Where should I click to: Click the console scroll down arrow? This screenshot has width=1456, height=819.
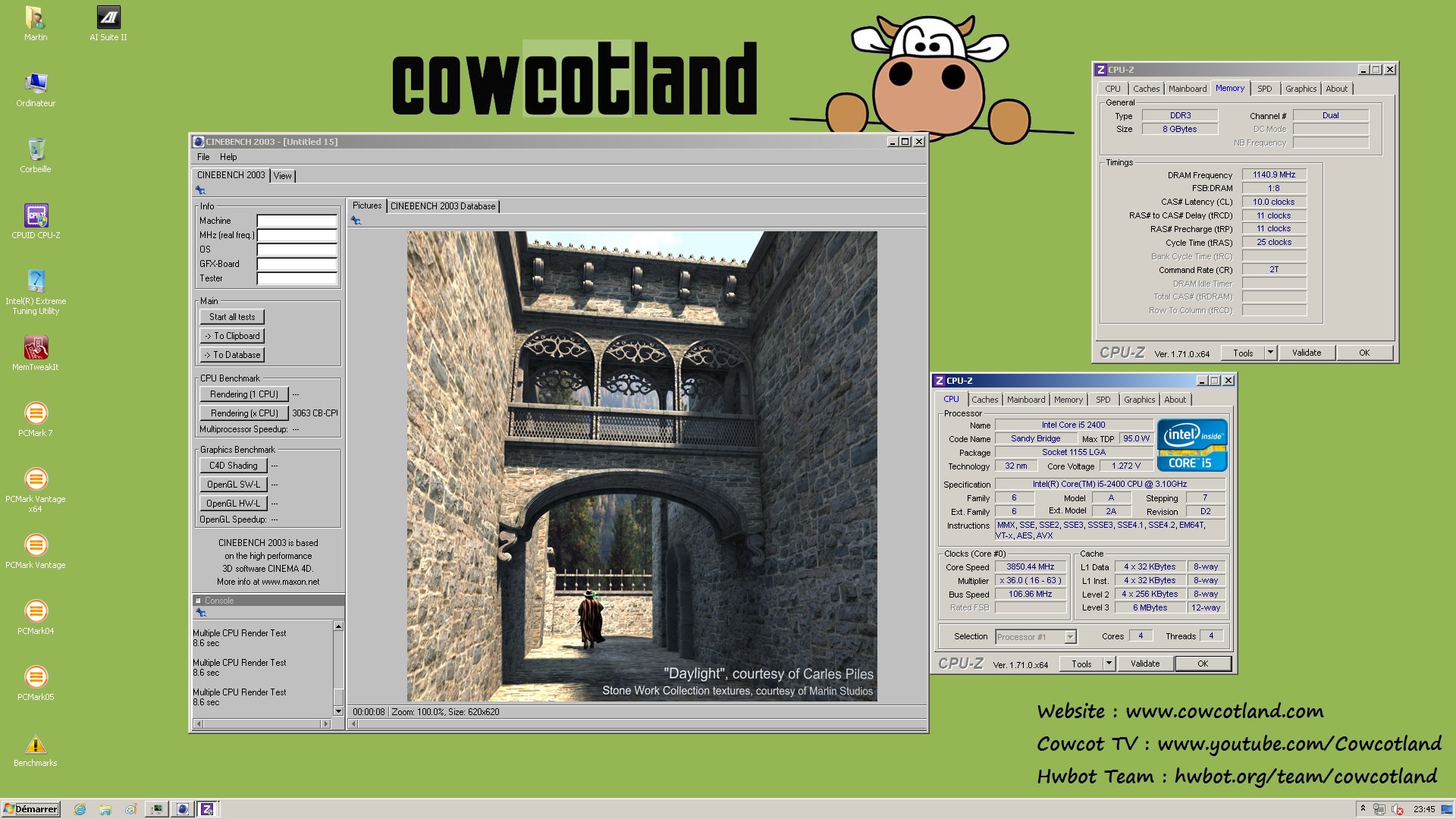tap(338, 711)
